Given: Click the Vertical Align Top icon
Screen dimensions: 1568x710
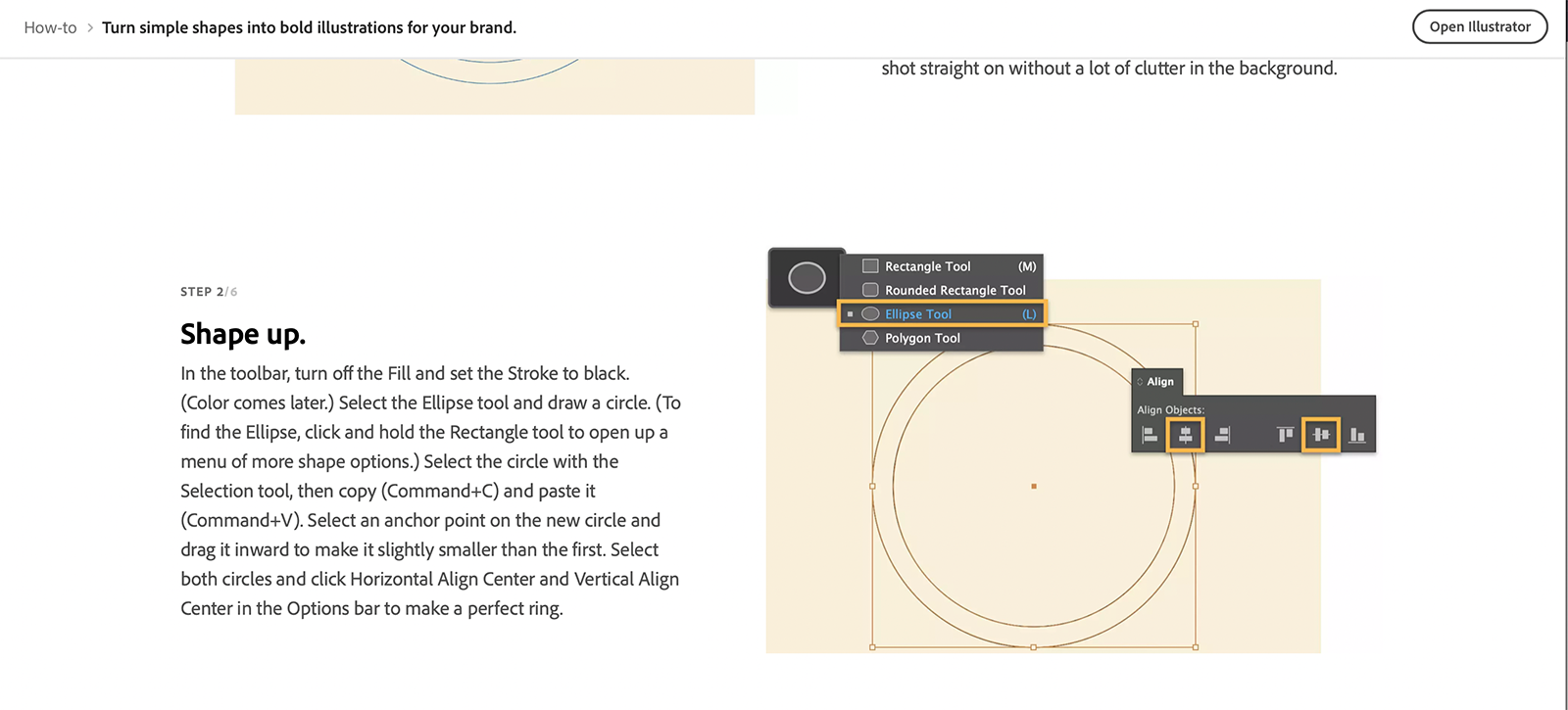Looking at the screenshot, I should tap(1285, 435).
